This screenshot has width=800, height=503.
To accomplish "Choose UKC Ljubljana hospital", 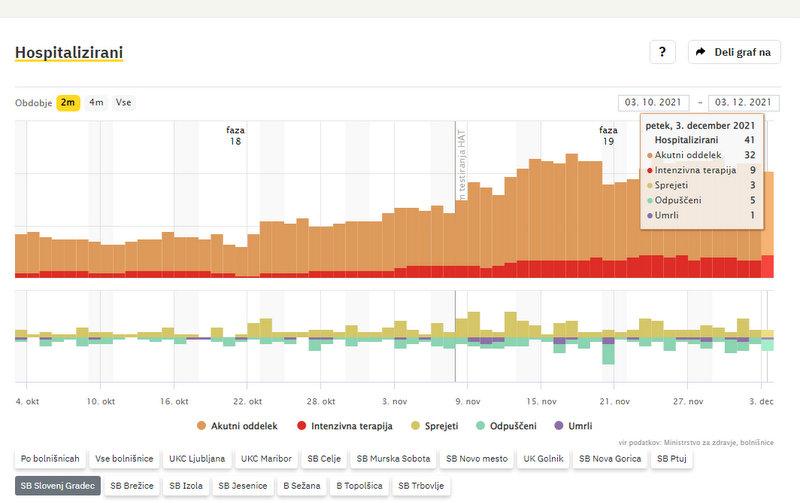I will [x=198, y=459].
